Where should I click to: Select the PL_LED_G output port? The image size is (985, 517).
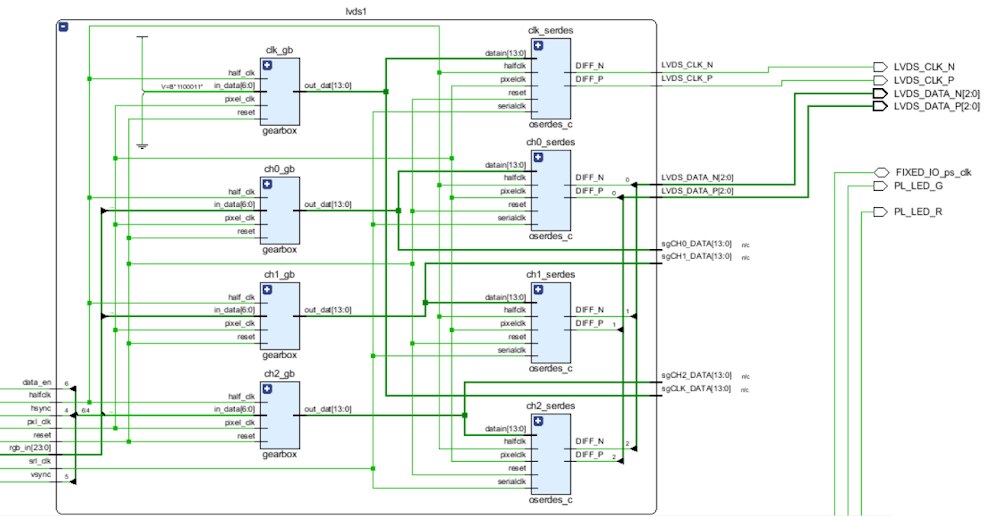pos(881,186)
